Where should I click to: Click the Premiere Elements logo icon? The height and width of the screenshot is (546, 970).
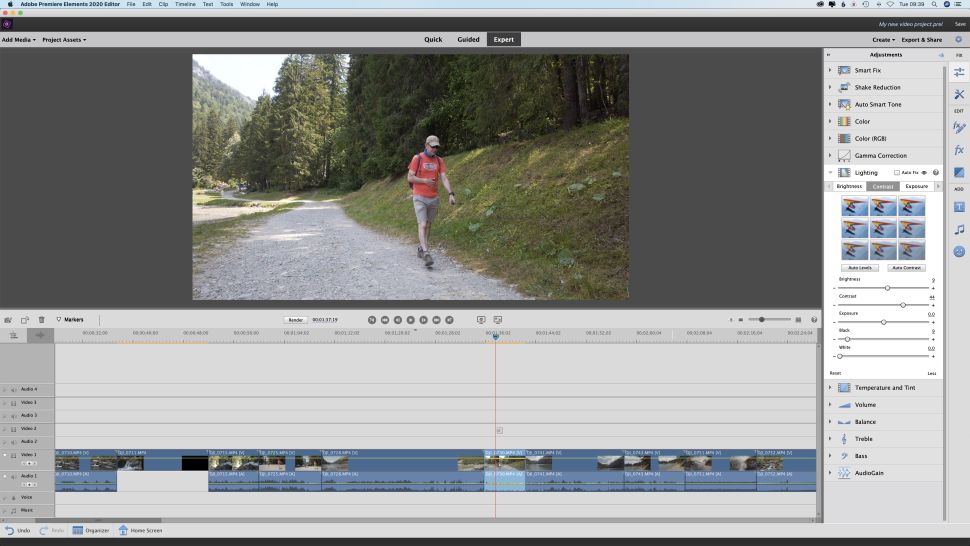7,24
